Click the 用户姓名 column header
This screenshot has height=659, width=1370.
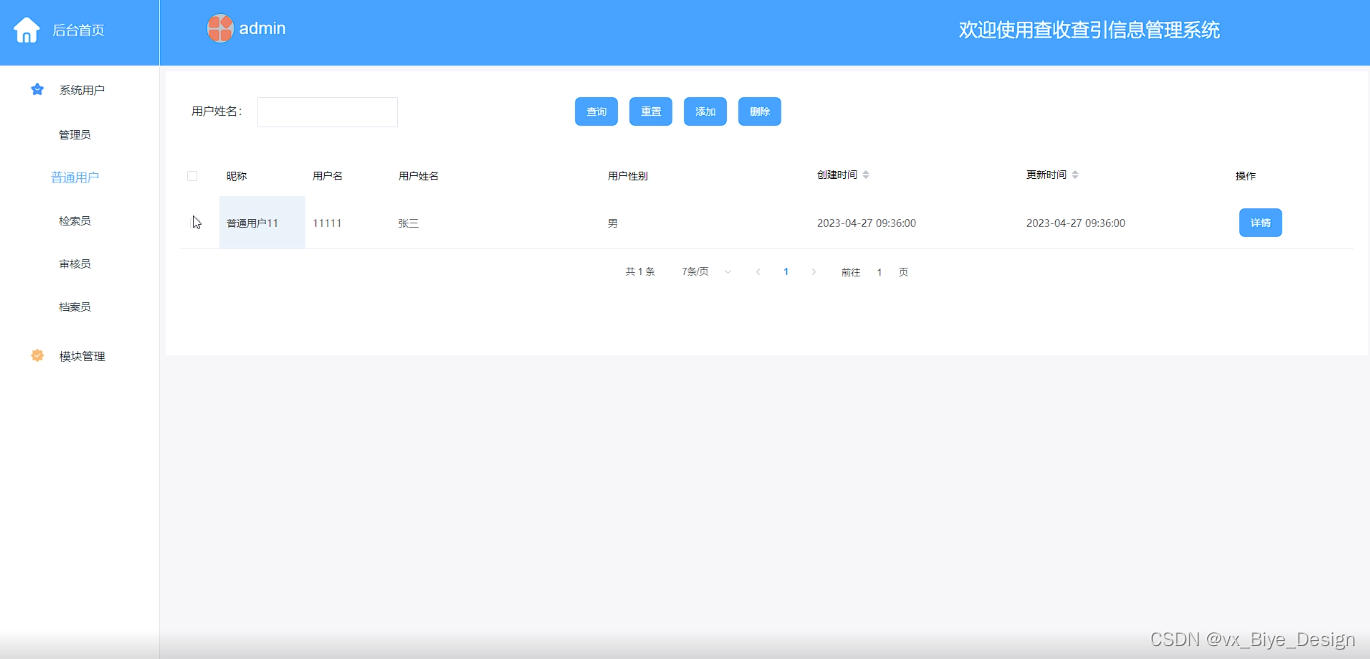click(419, 176)
